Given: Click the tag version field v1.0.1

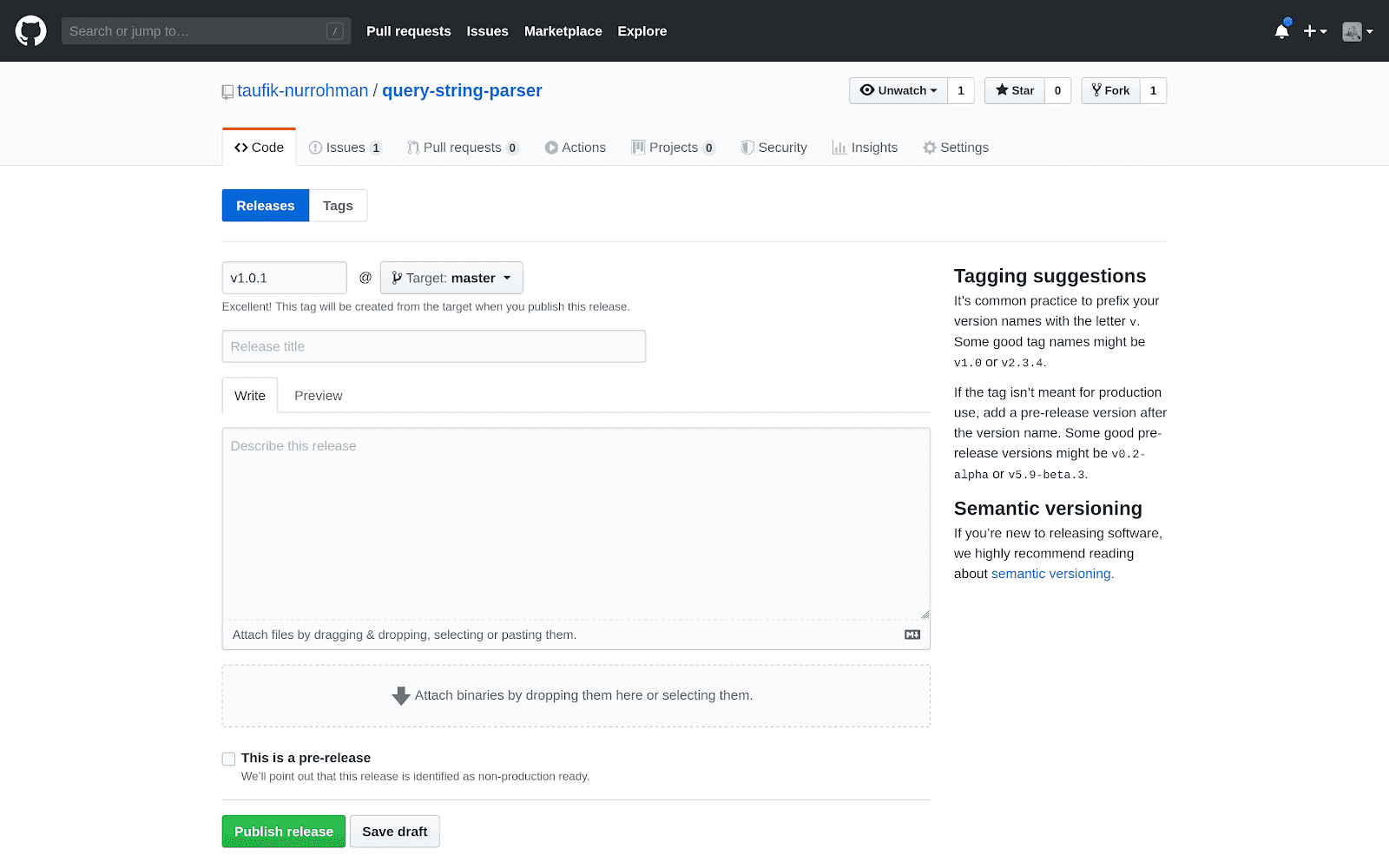Looking at the screenshot, I should (x=285, y=278).
